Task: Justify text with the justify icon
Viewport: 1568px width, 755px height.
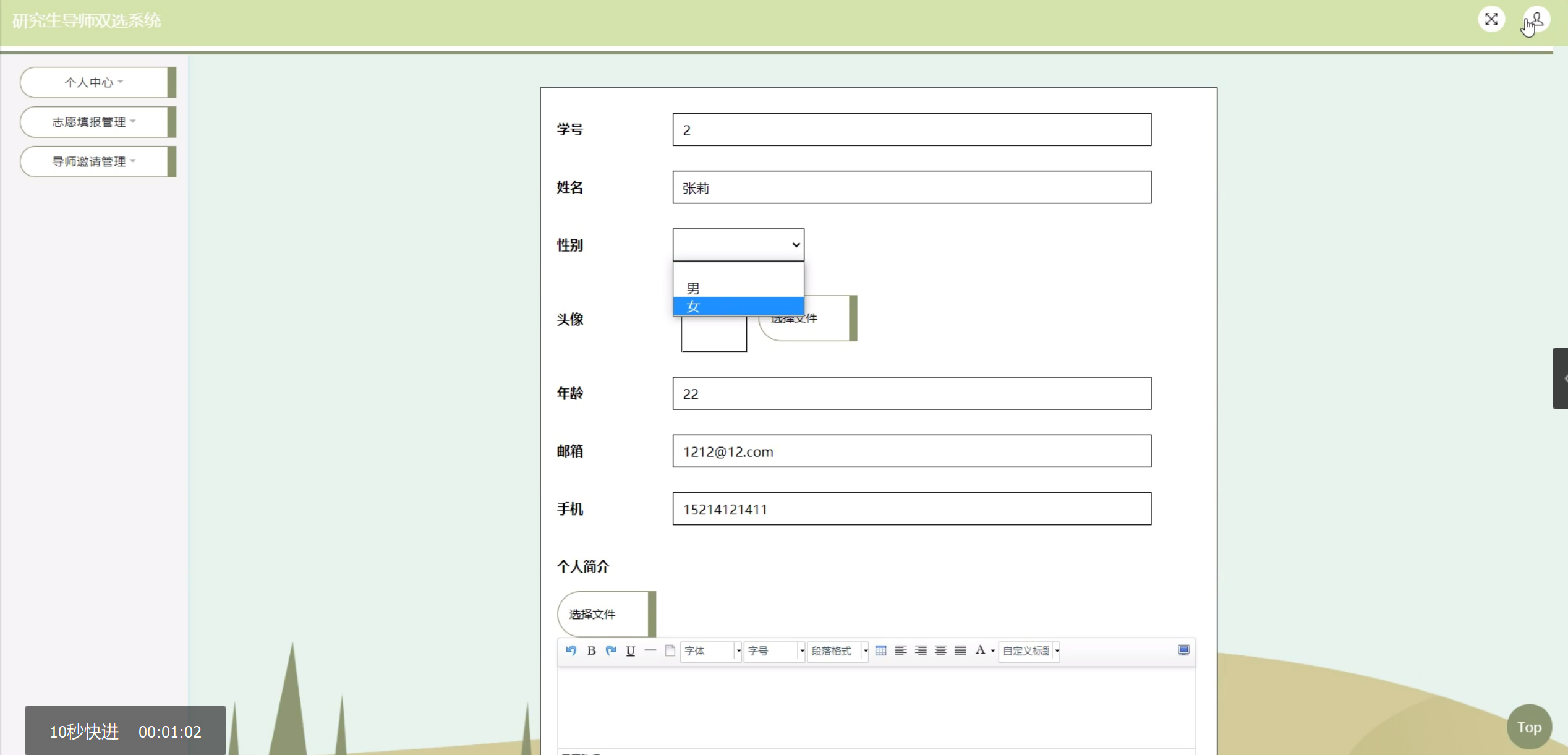Action: (960, 650)
